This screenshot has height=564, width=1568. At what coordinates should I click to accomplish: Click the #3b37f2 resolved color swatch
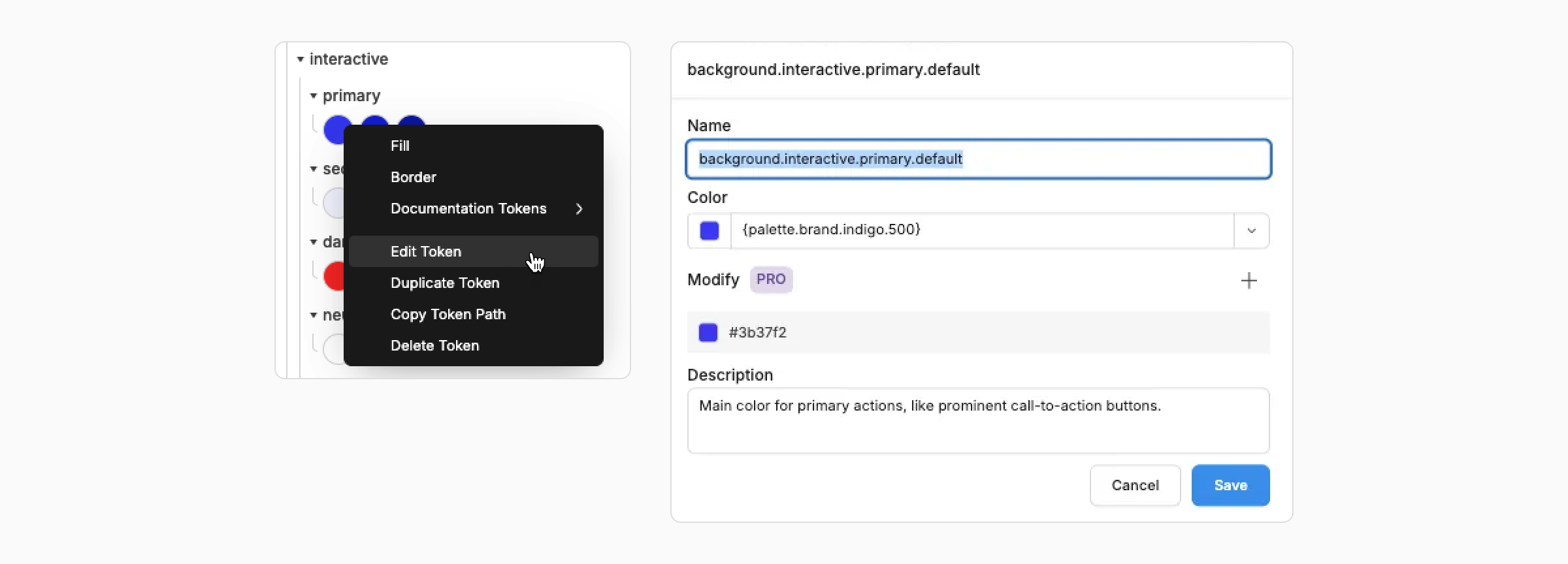708,332
